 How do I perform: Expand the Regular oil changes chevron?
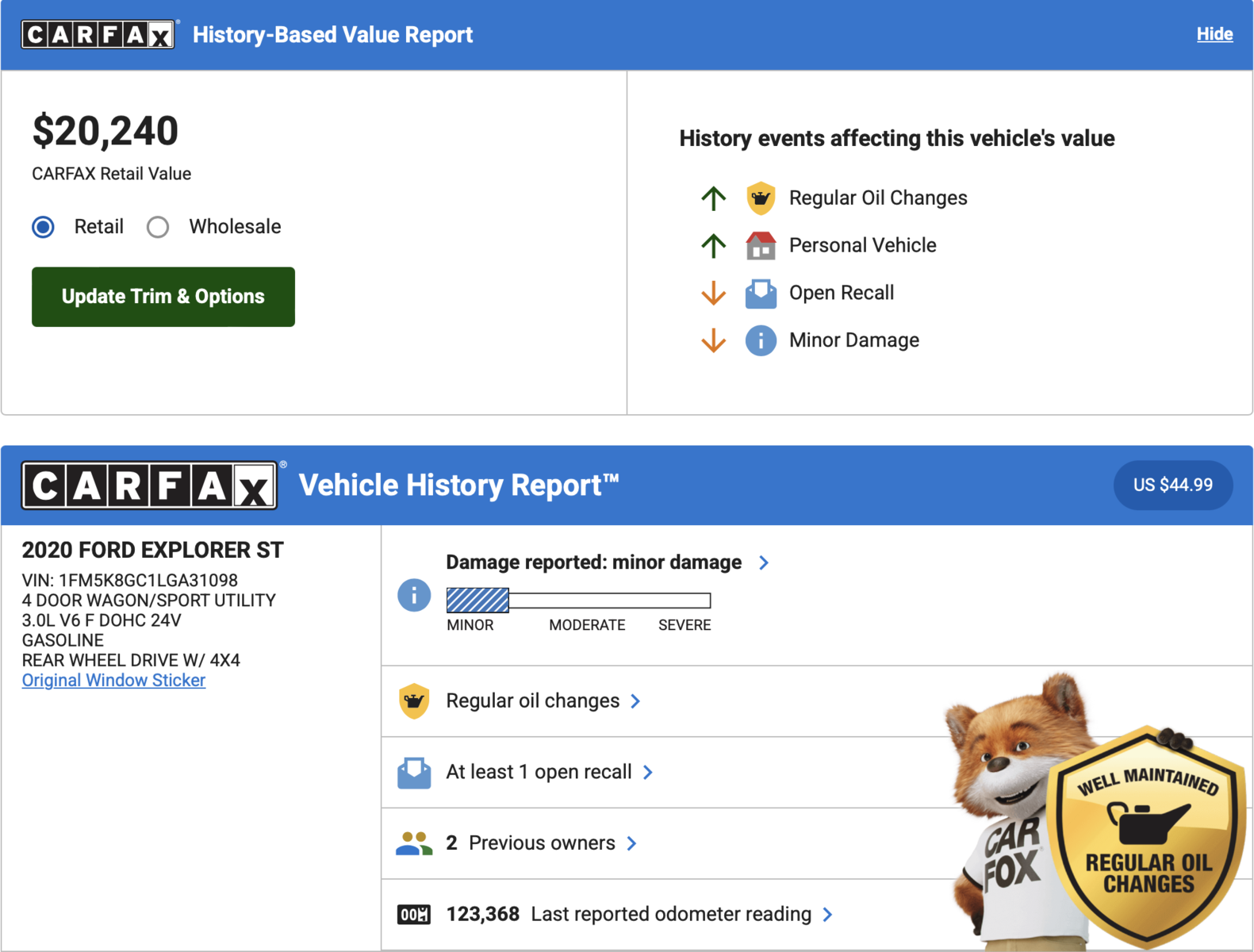635,701
